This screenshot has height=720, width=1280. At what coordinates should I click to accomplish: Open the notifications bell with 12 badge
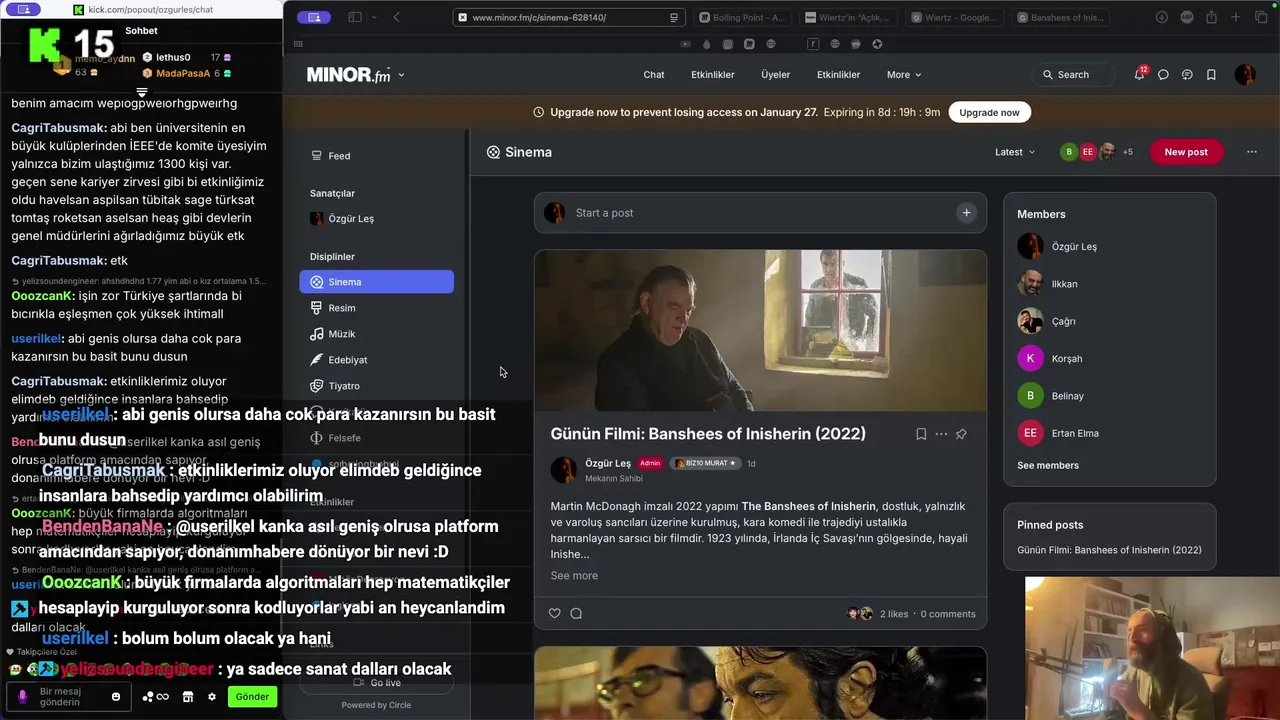1139,74
